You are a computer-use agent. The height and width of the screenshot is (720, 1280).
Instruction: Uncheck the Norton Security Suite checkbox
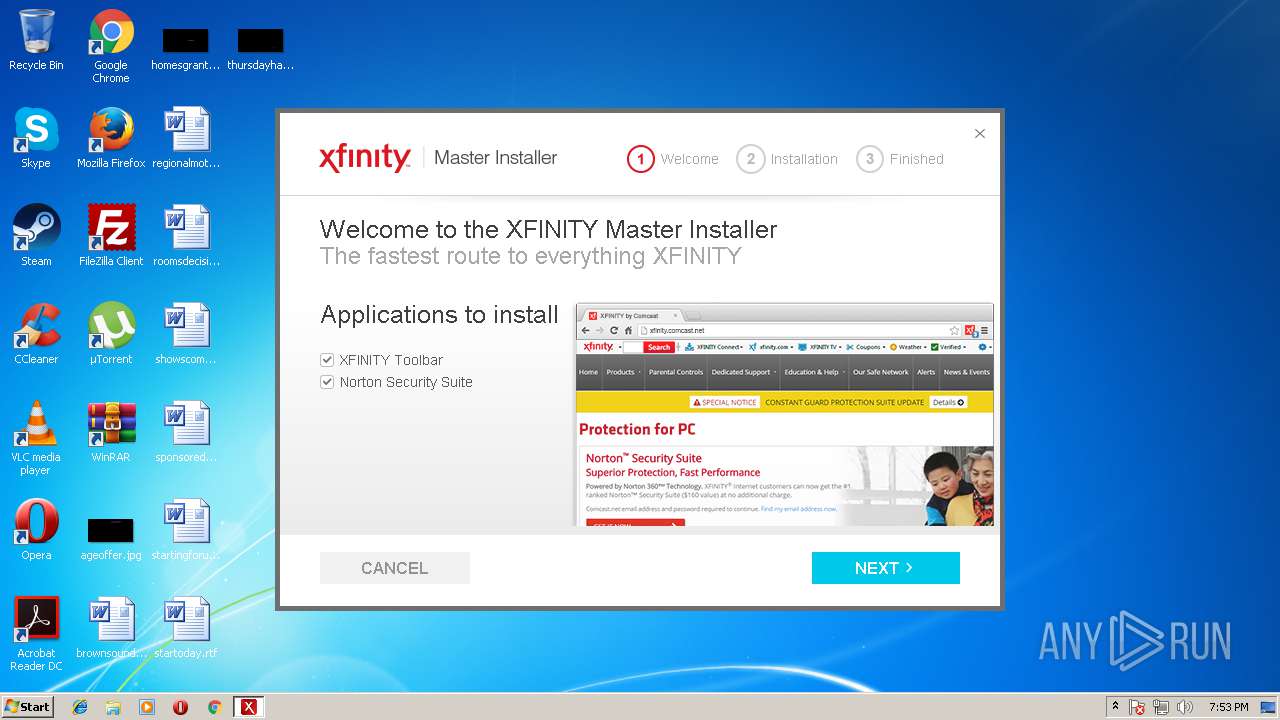click(x=327, y=382)
